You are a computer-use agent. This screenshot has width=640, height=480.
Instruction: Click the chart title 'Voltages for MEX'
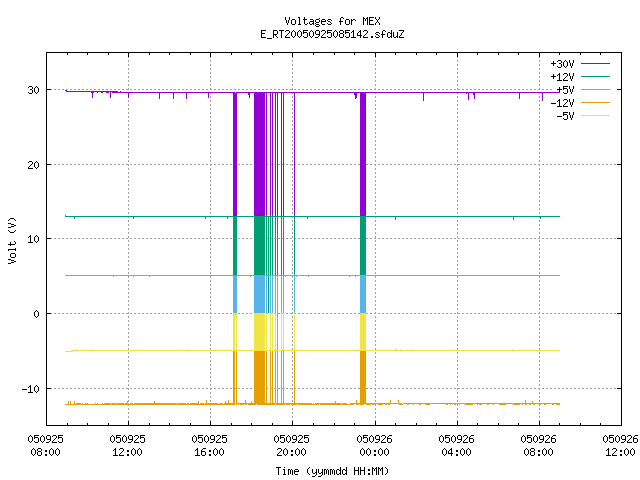(x=332, y=21)
